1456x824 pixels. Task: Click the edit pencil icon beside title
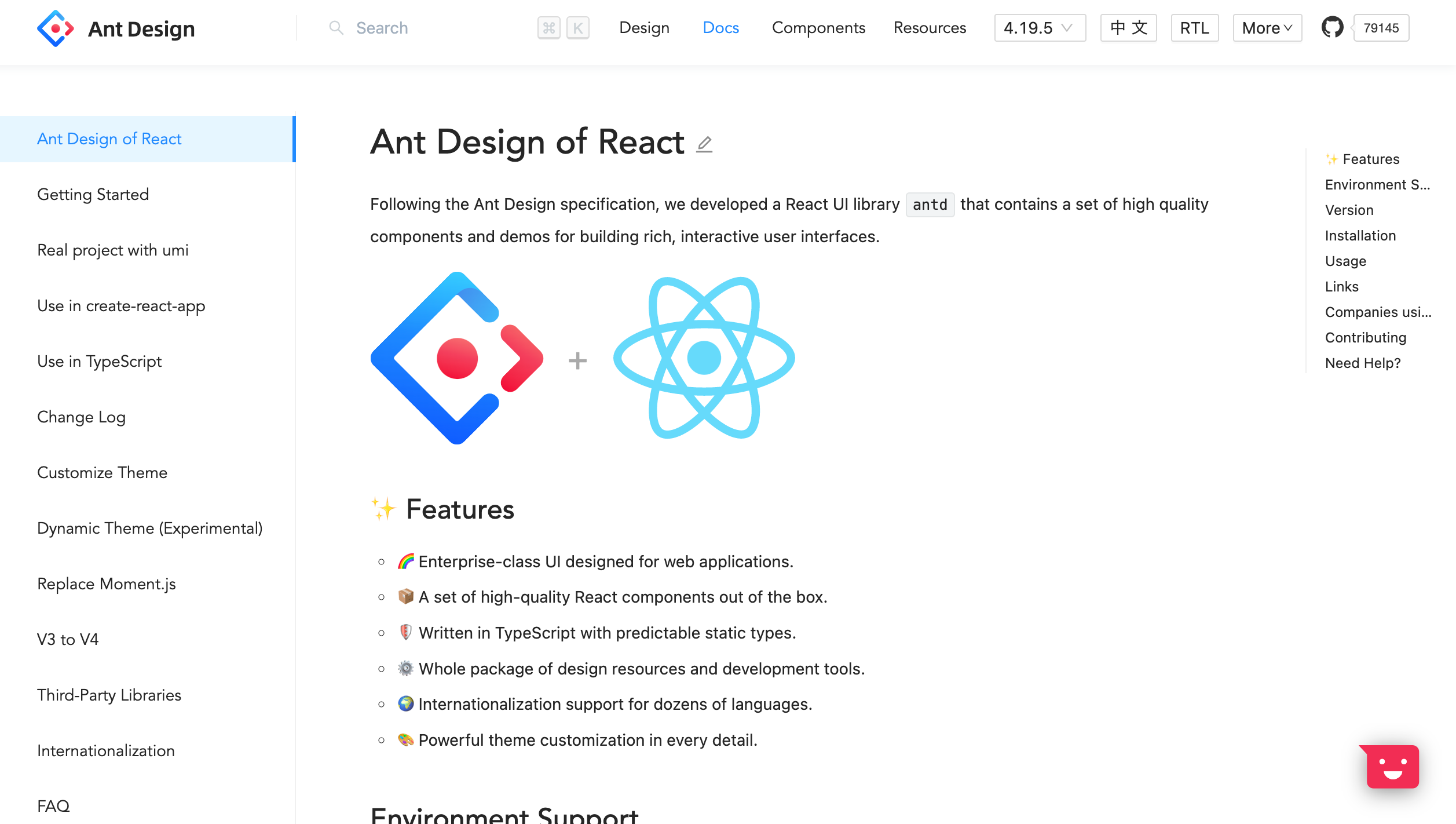(x=704, y=144)
